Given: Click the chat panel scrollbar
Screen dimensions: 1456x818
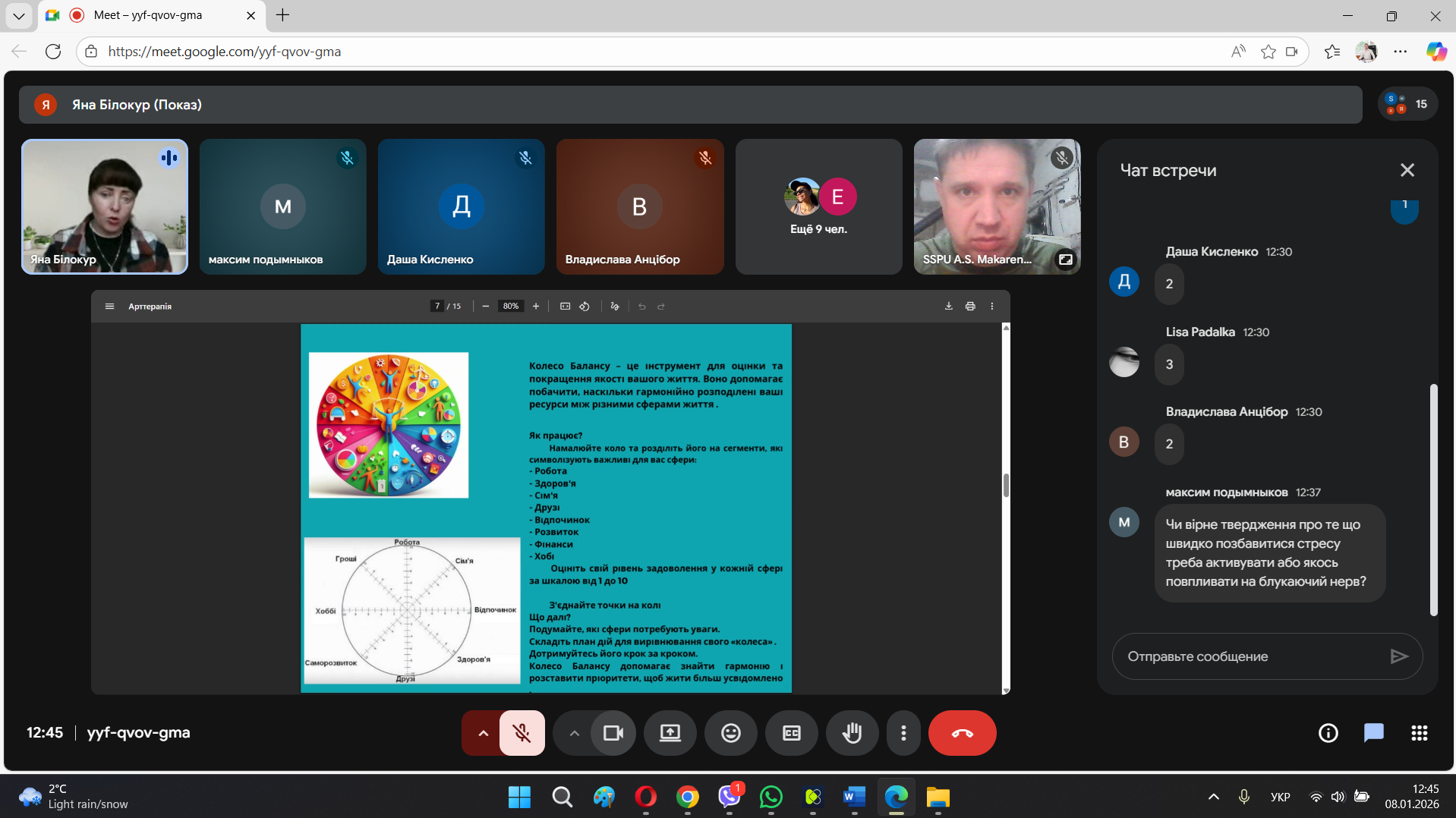Looking at the screenshot, I should point(1433,501).
